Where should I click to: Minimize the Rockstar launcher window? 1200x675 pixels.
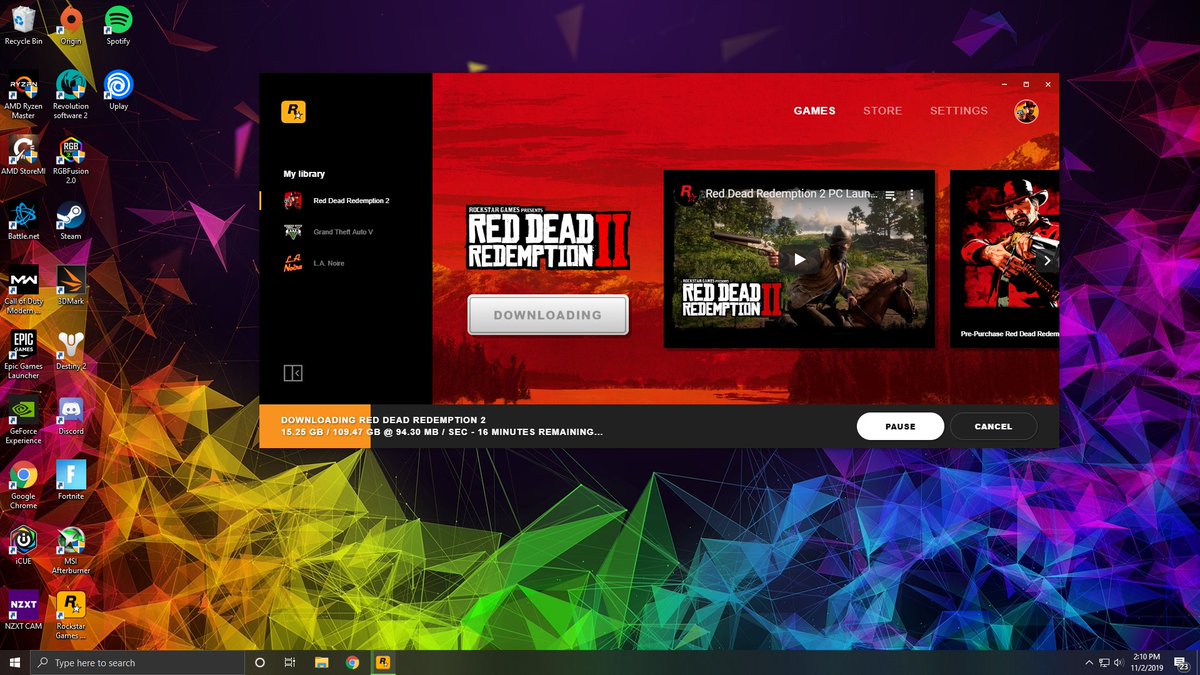[1005, 84]
